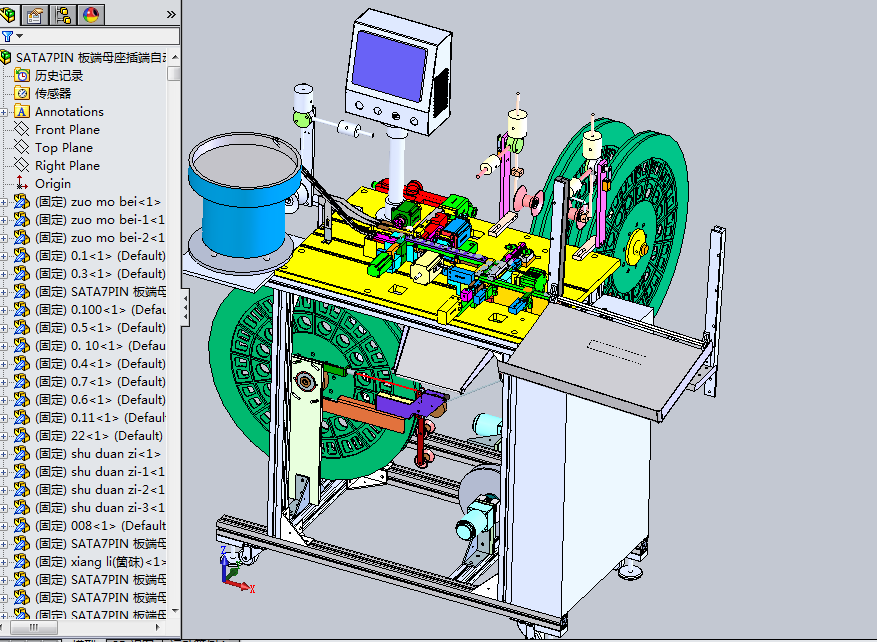Select the Front Plane icon
877x642 pixels.
coord(22,129)
